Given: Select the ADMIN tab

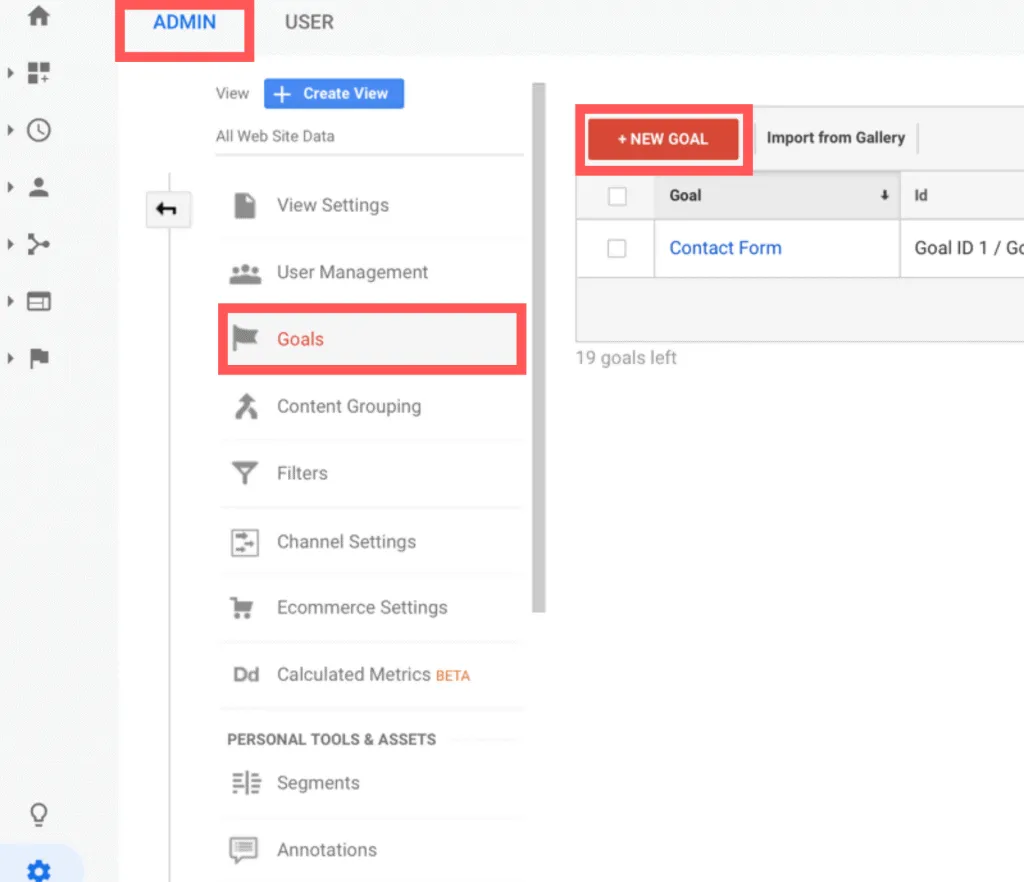Looking at the screenshot, I should (184, 22).
